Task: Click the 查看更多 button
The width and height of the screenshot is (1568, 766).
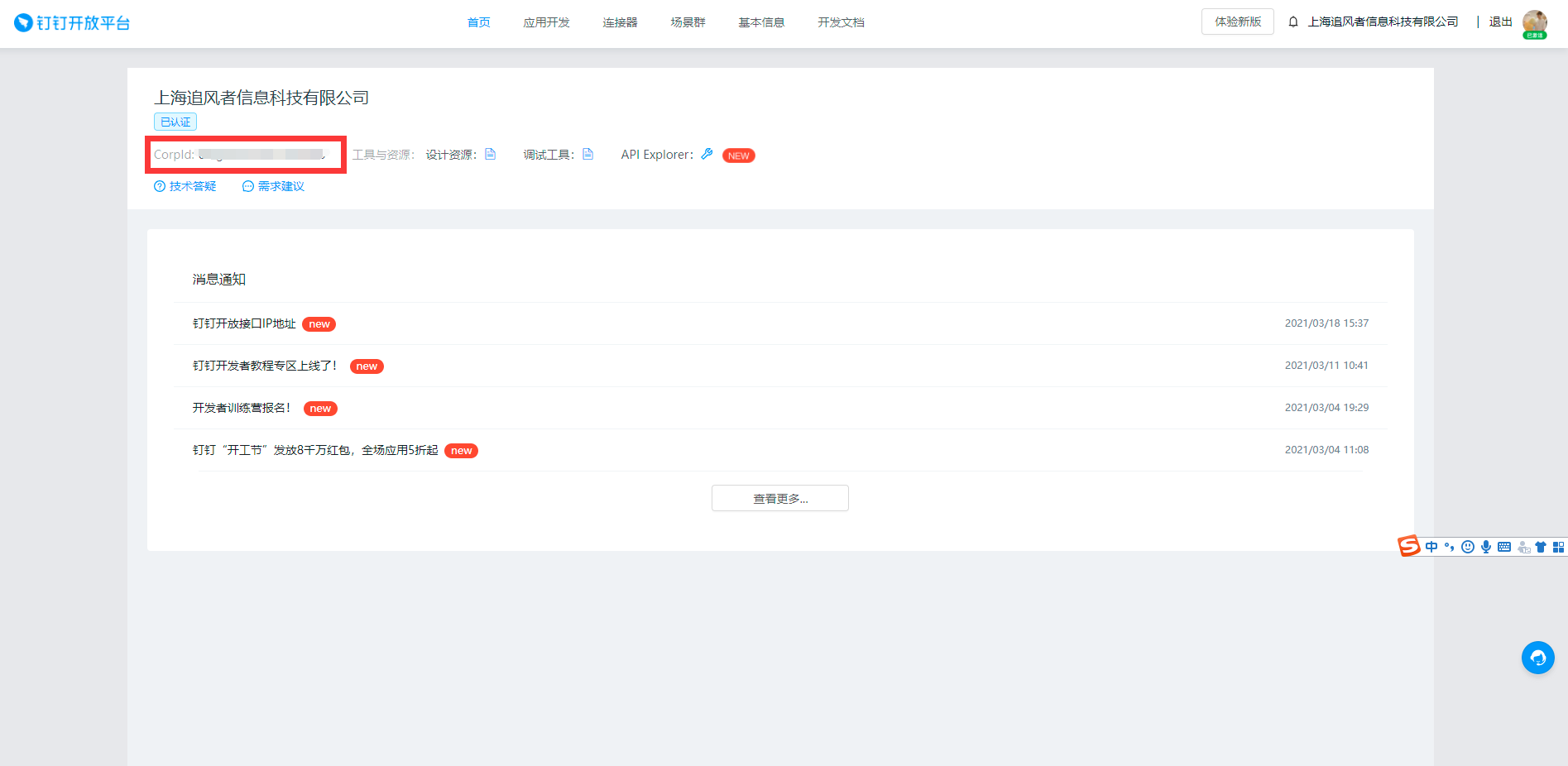Action: tap(780, 498)
